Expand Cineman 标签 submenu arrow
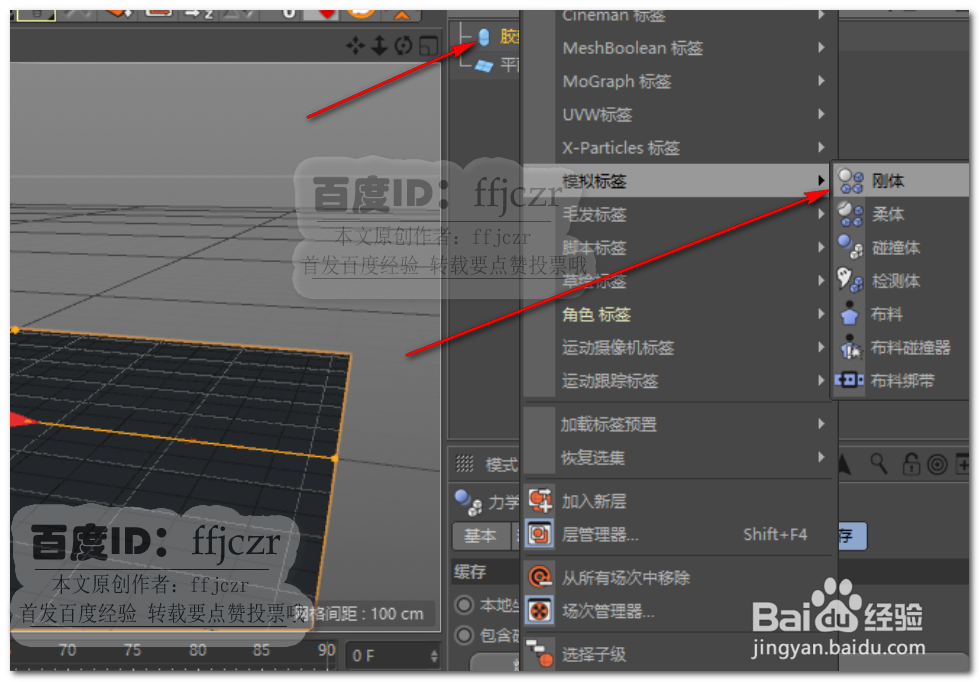 821,16
